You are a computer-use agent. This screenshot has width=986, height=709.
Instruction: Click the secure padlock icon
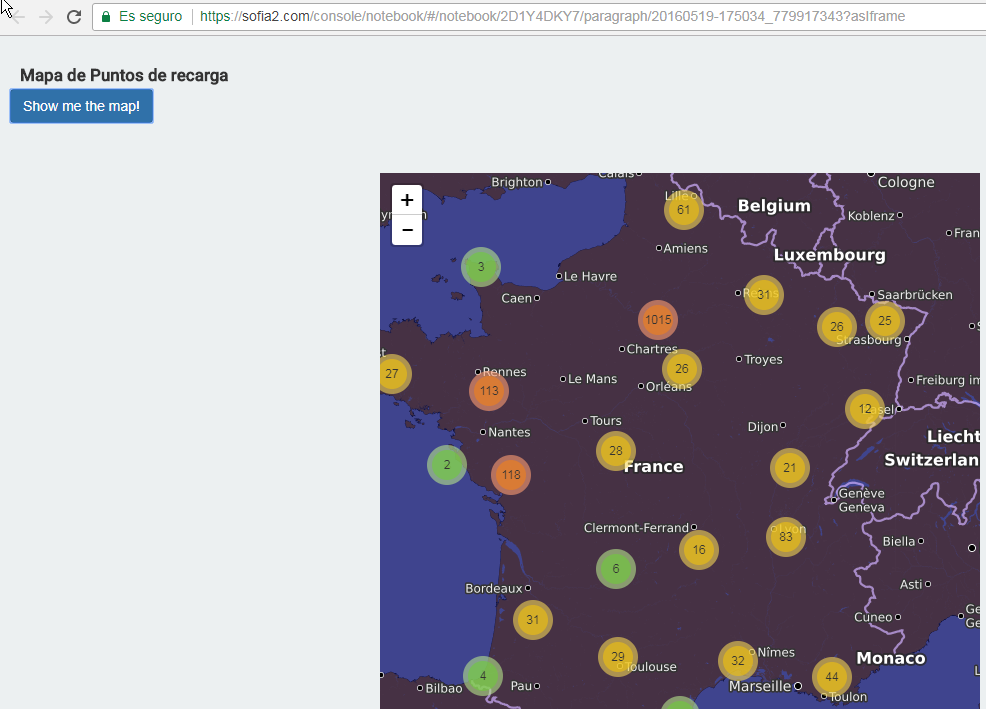point(106,17)
